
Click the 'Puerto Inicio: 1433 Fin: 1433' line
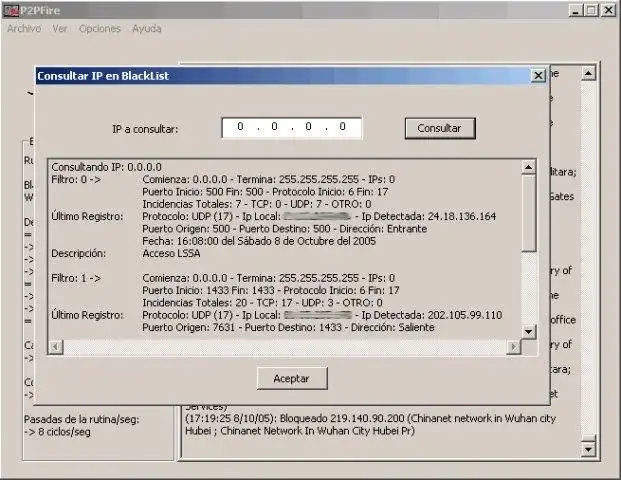(271, 290)
